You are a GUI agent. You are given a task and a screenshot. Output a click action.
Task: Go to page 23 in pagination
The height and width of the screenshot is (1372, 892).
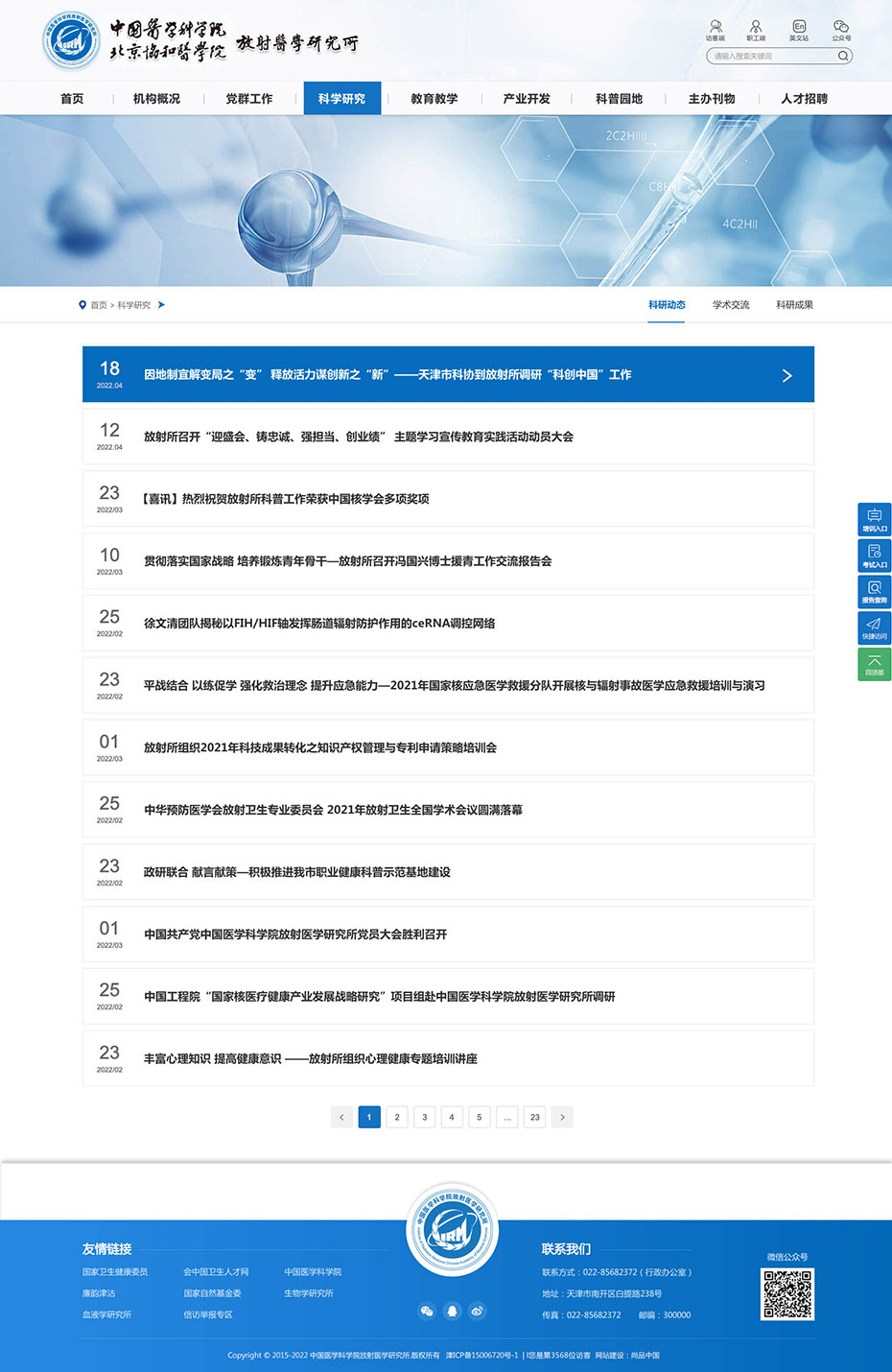(534, 1117)
